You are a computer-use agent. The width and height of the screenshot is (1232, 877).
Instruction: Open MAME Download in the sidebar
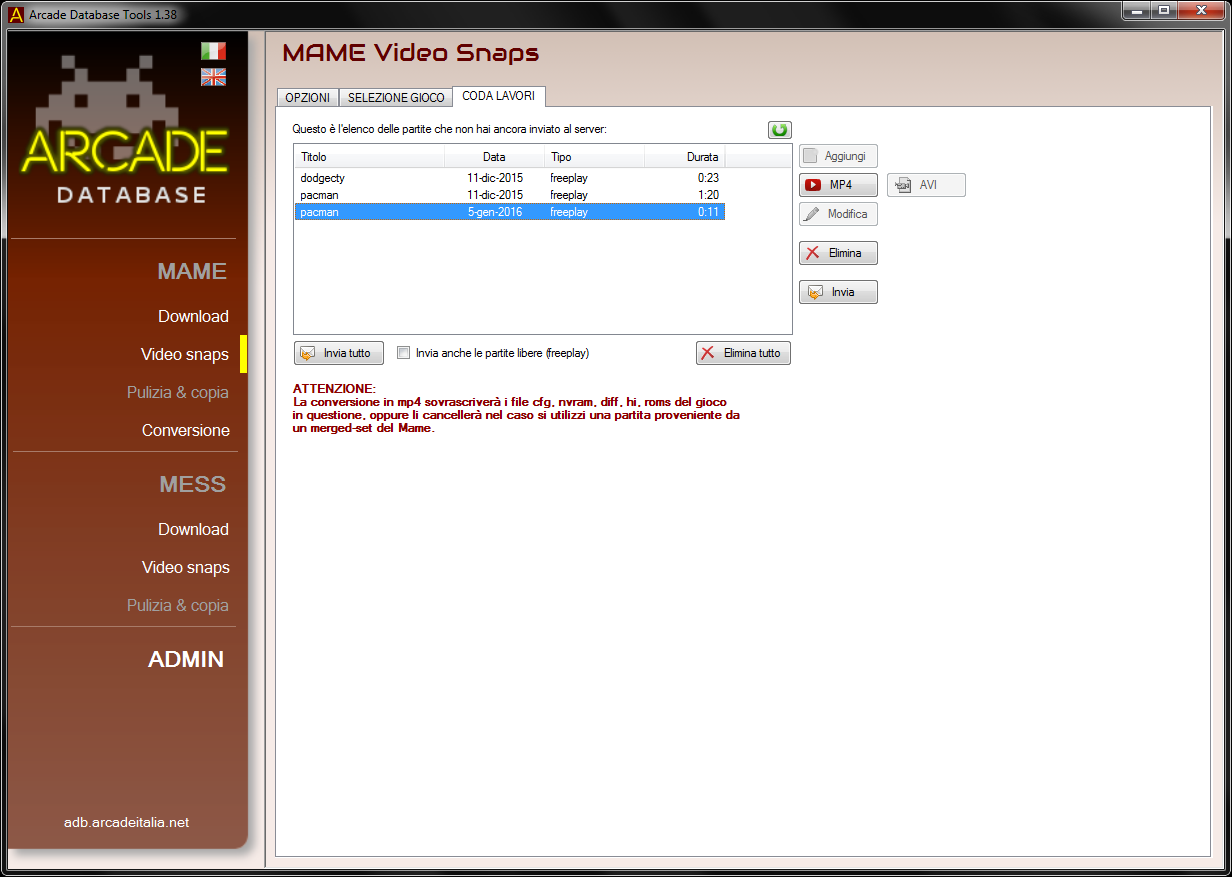[193, 316]
